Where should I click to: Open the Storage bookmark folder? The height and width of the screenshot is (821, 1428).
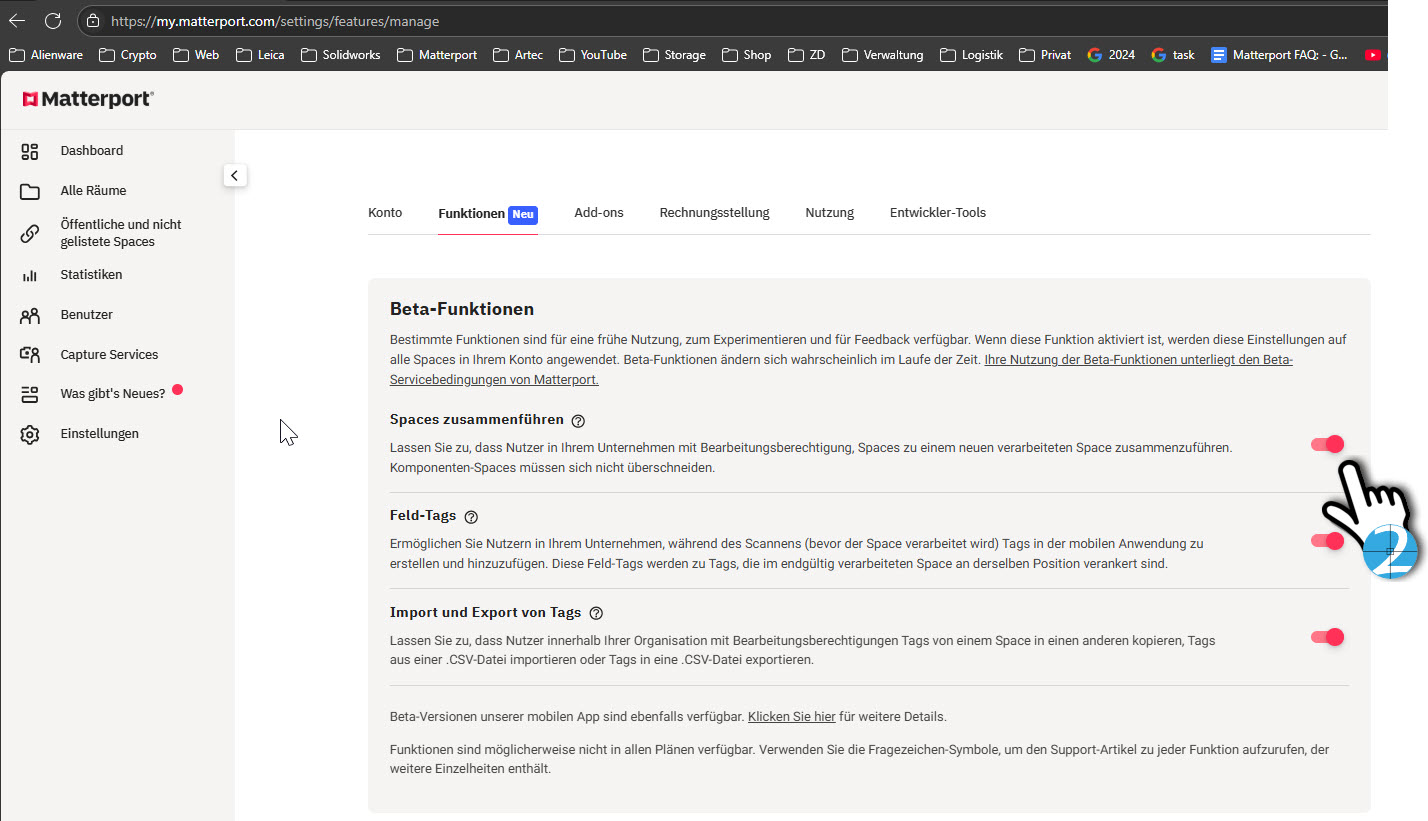675,55
